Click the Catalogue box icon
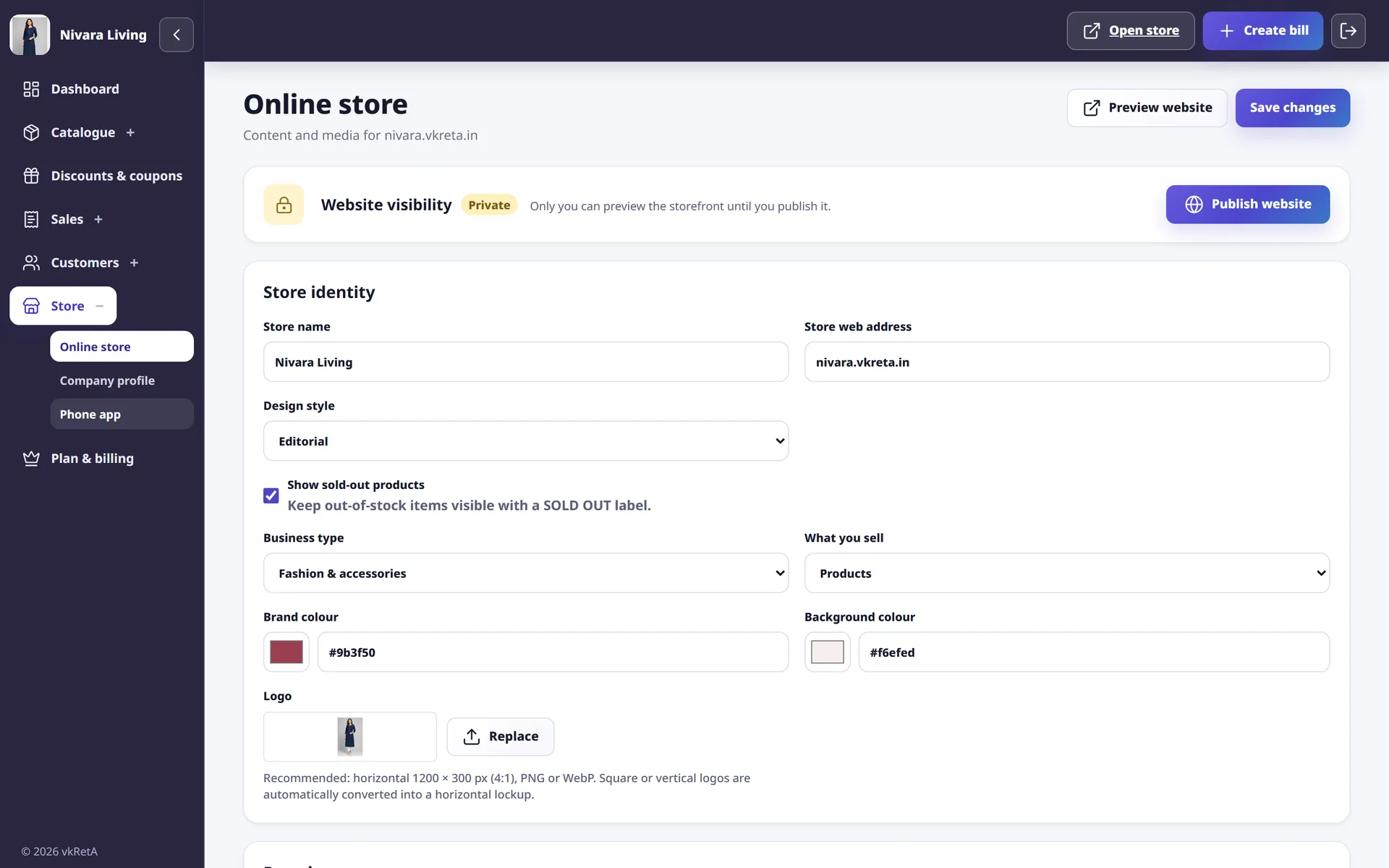 [31, 132]
